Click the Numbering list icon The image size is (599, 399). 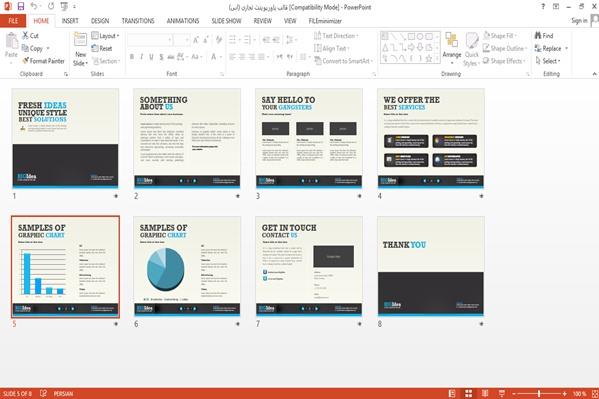pyautogui.click(x=247, y=40)
